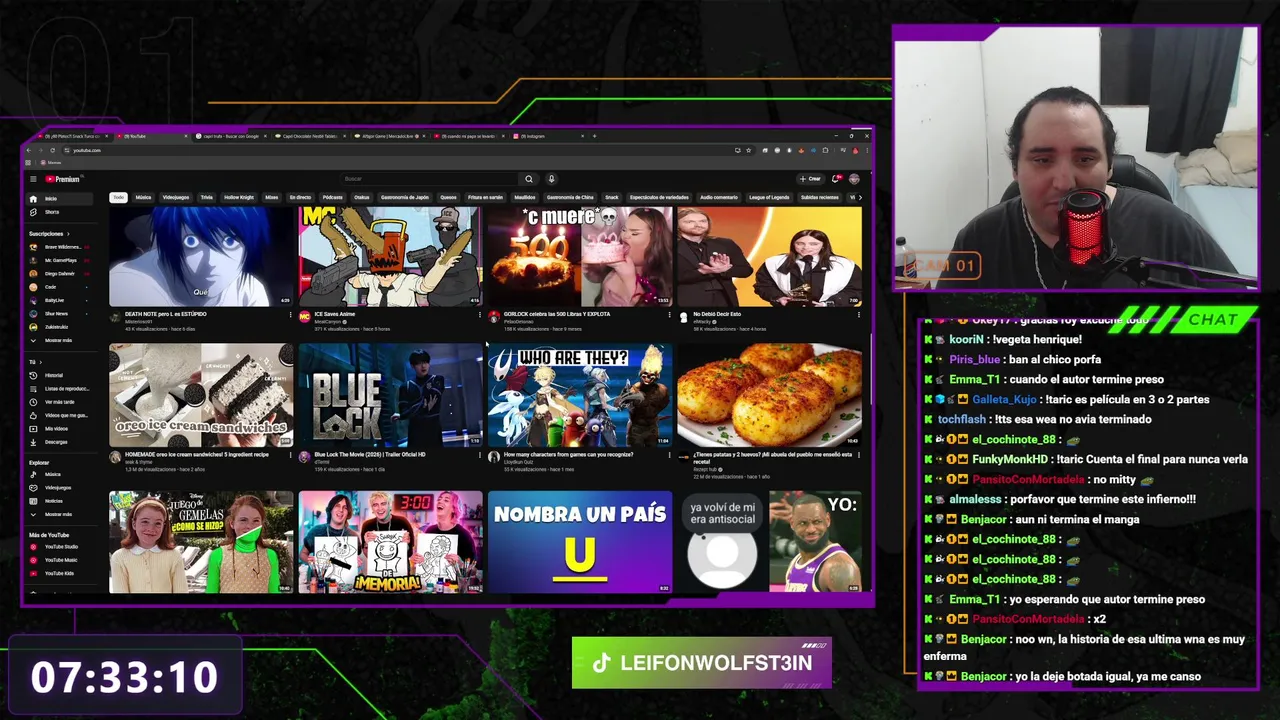Click the Crear button
The height and width of the screenshot is (720, 1280).
pyautogui.click(x=810, y=179)
